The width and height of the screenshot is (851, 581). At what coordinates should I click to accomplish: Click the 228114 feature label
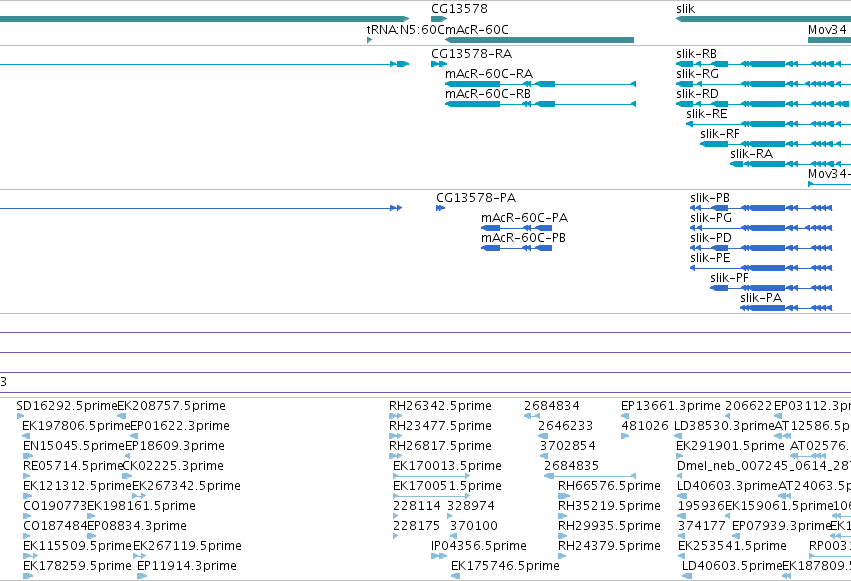(417, 506)
